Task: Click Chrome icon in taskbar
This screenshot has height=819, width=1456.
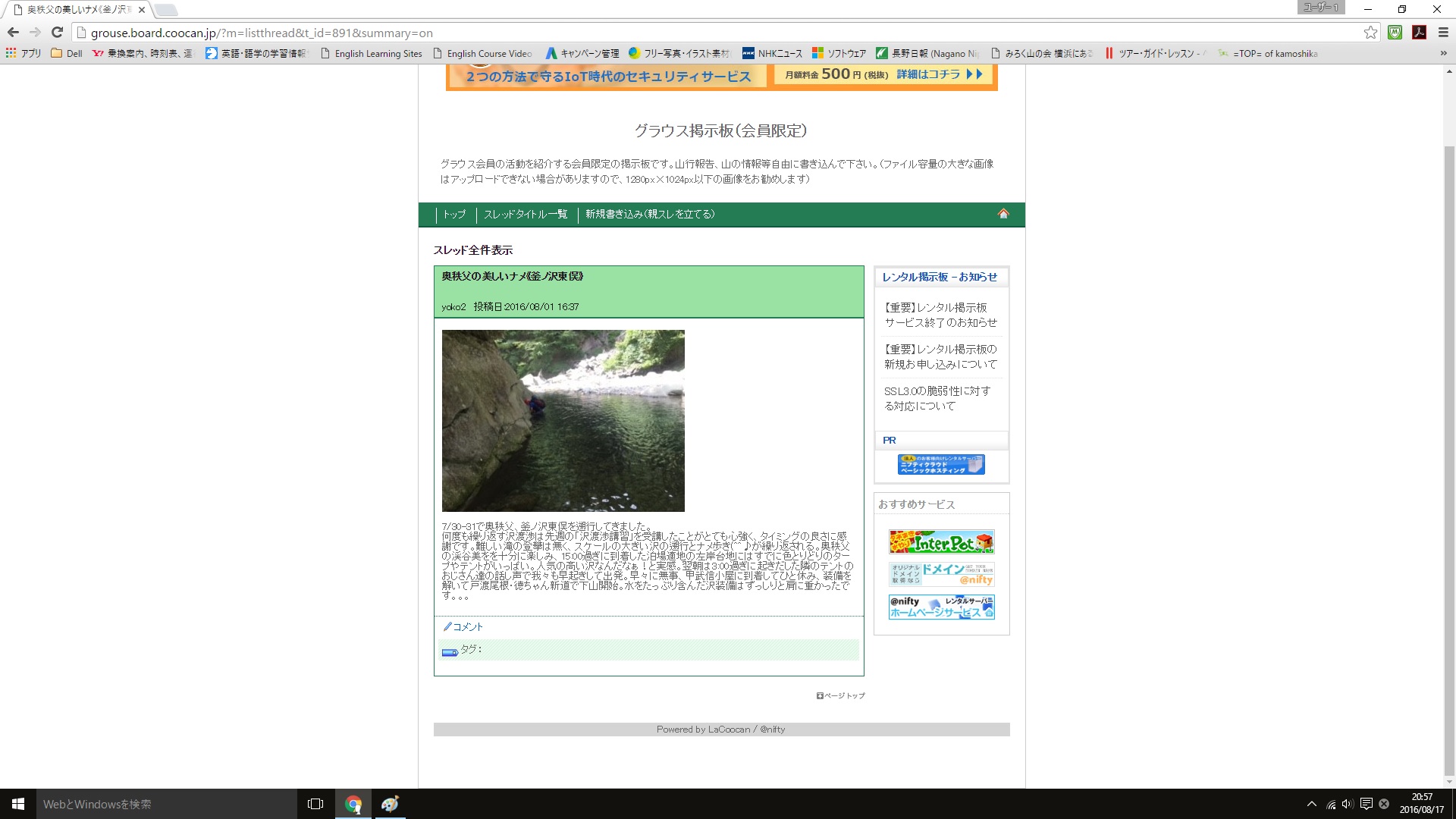Action: pyautogui.click(x=353, y=804)
